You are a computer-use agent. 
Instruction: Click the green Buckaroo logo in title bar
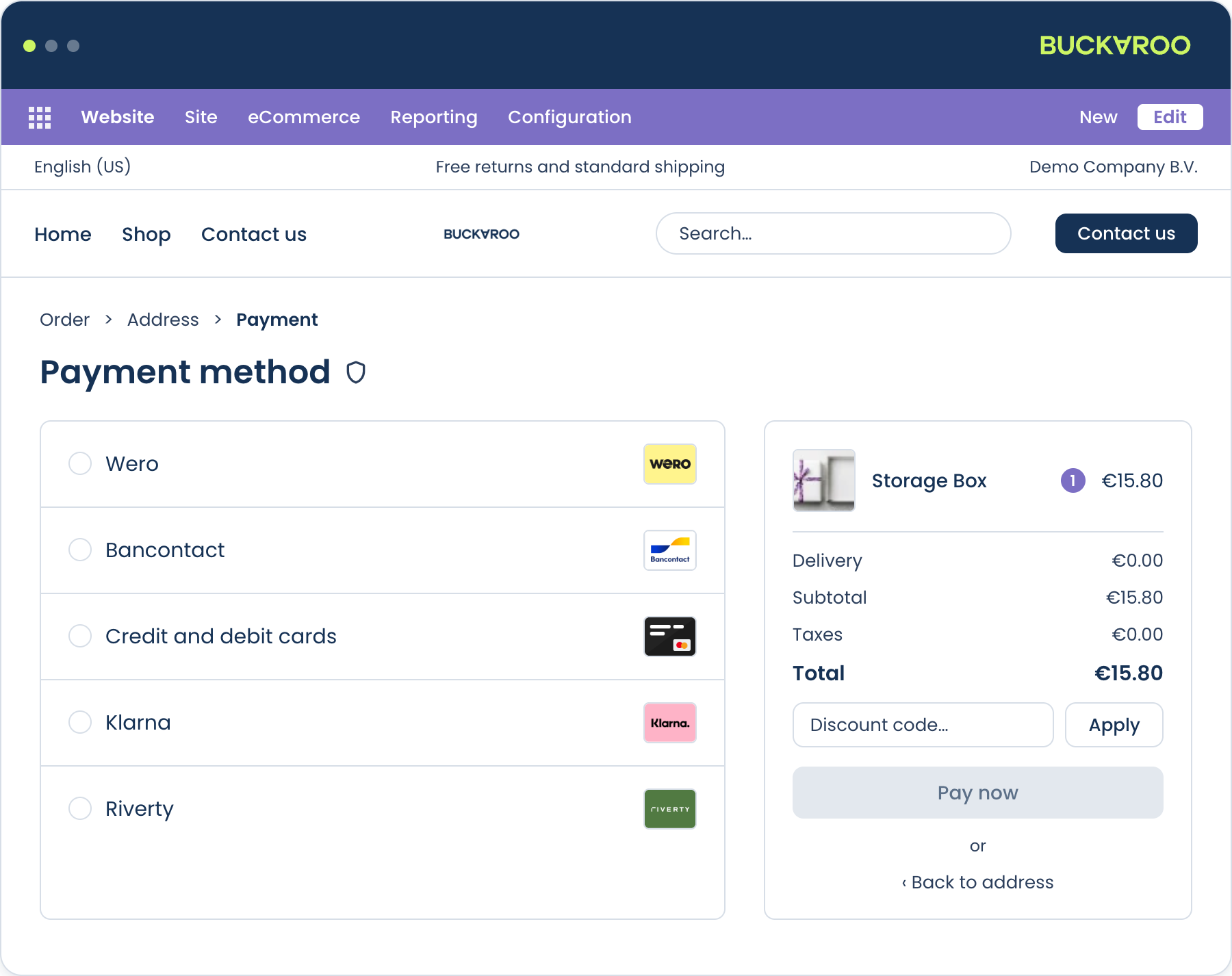1115,45
